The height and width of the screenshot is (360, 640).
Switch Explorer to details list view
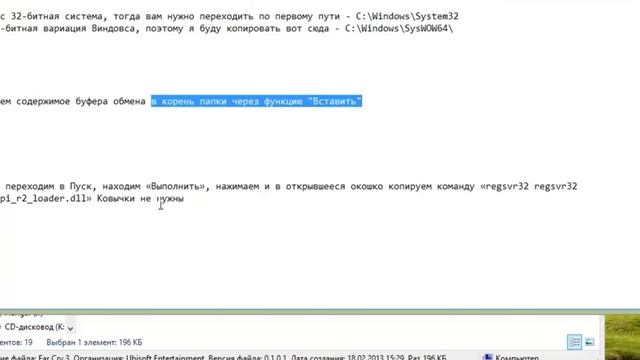574,342
